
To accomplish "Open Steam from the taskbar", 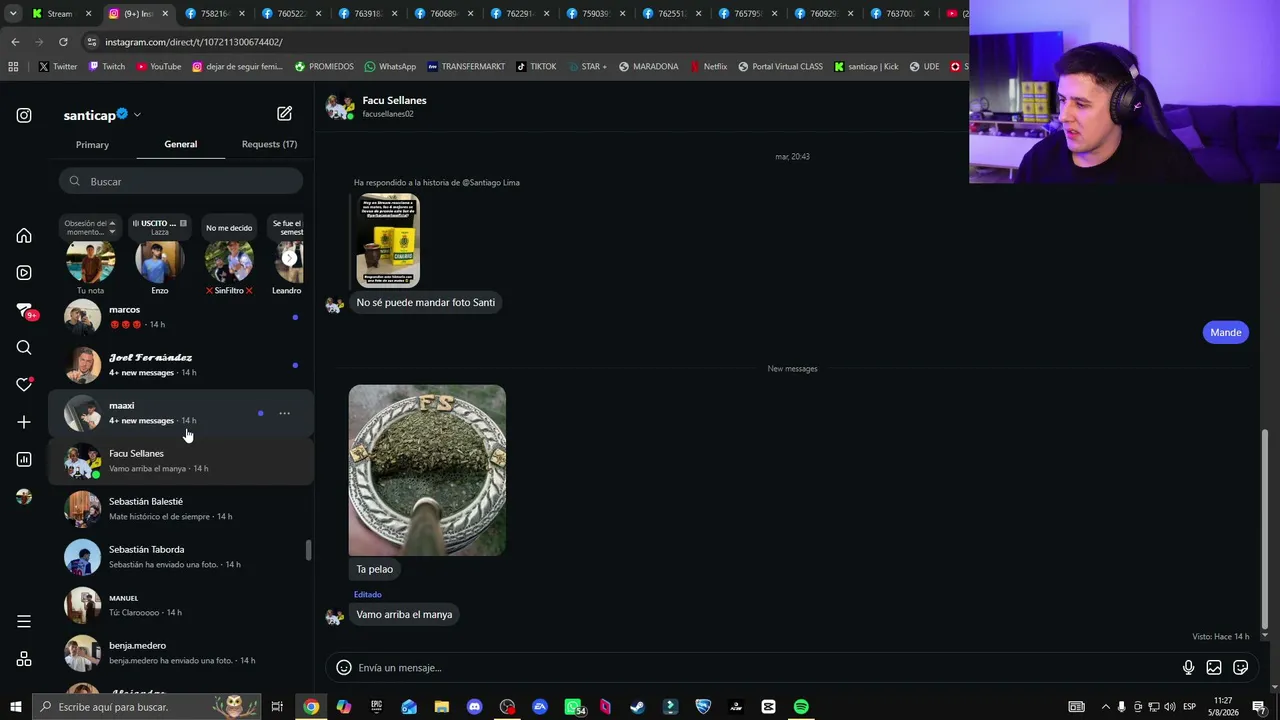I will click(637, 707).
